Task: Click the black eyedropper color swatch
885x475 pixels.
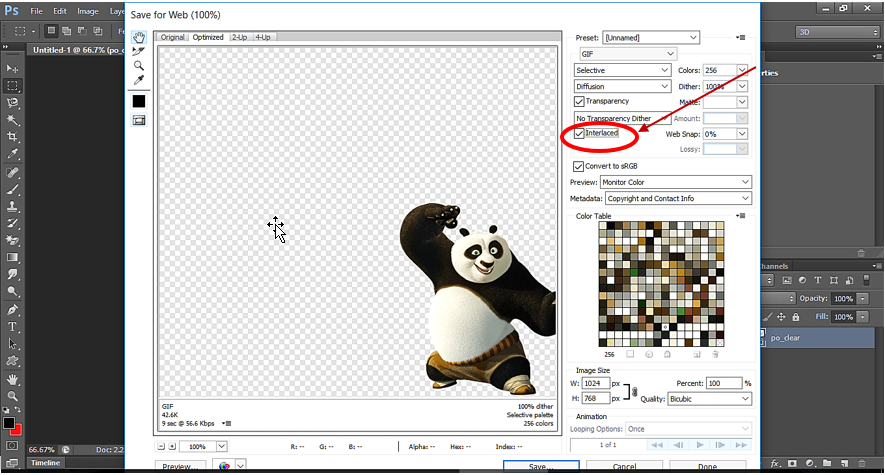Action: [x=139, y=102]
